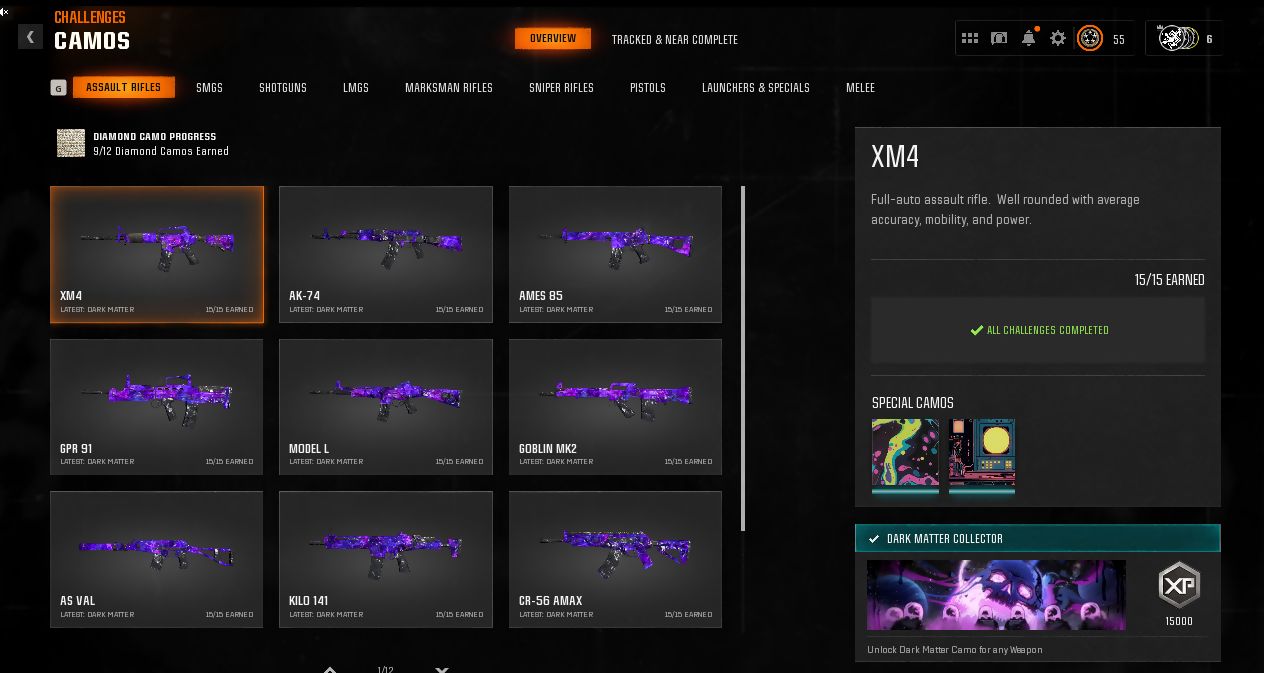Open the notifications bell

coord(1028,39)
